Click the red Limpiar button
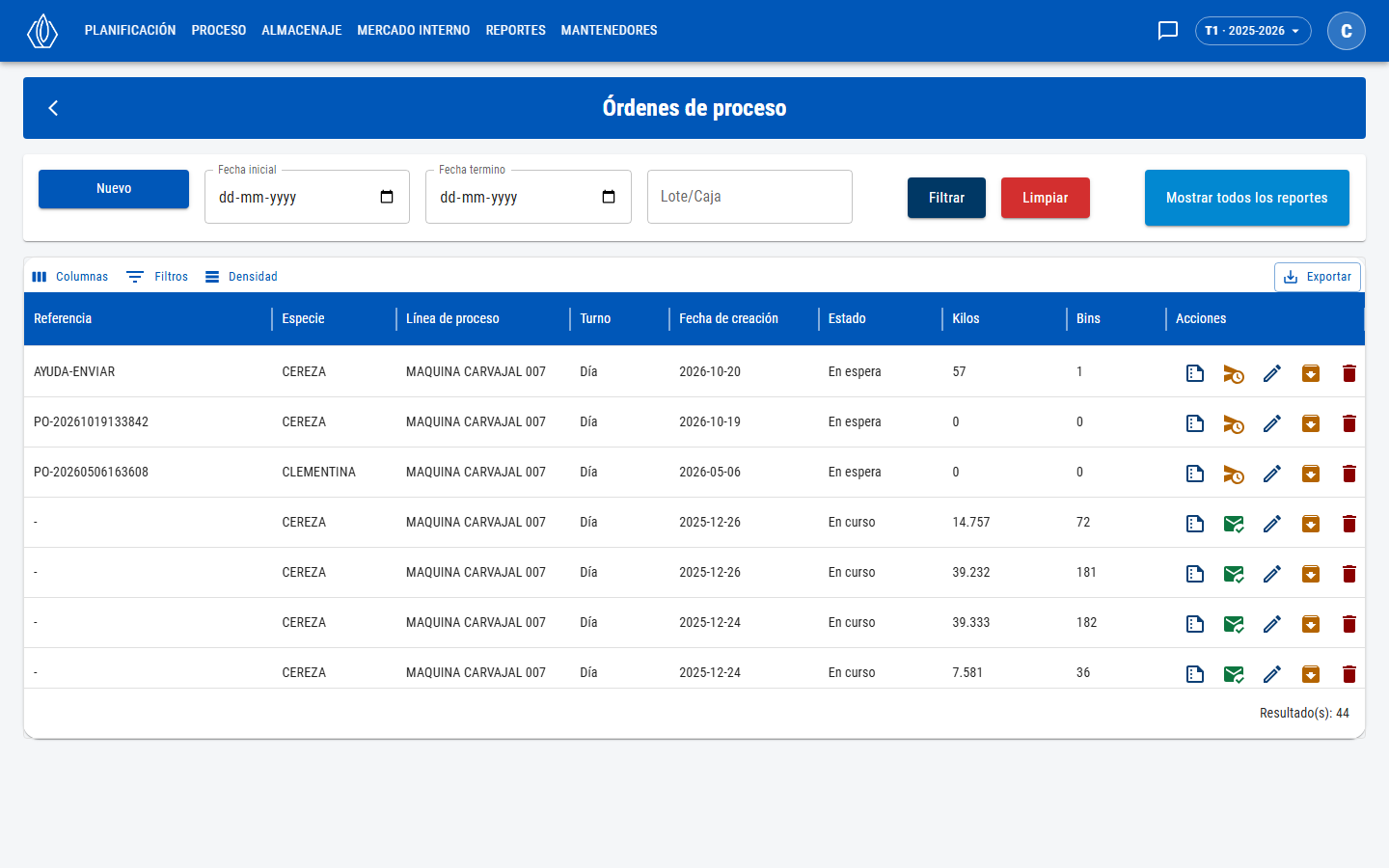1389x868 pixels. click(1046, 198)
